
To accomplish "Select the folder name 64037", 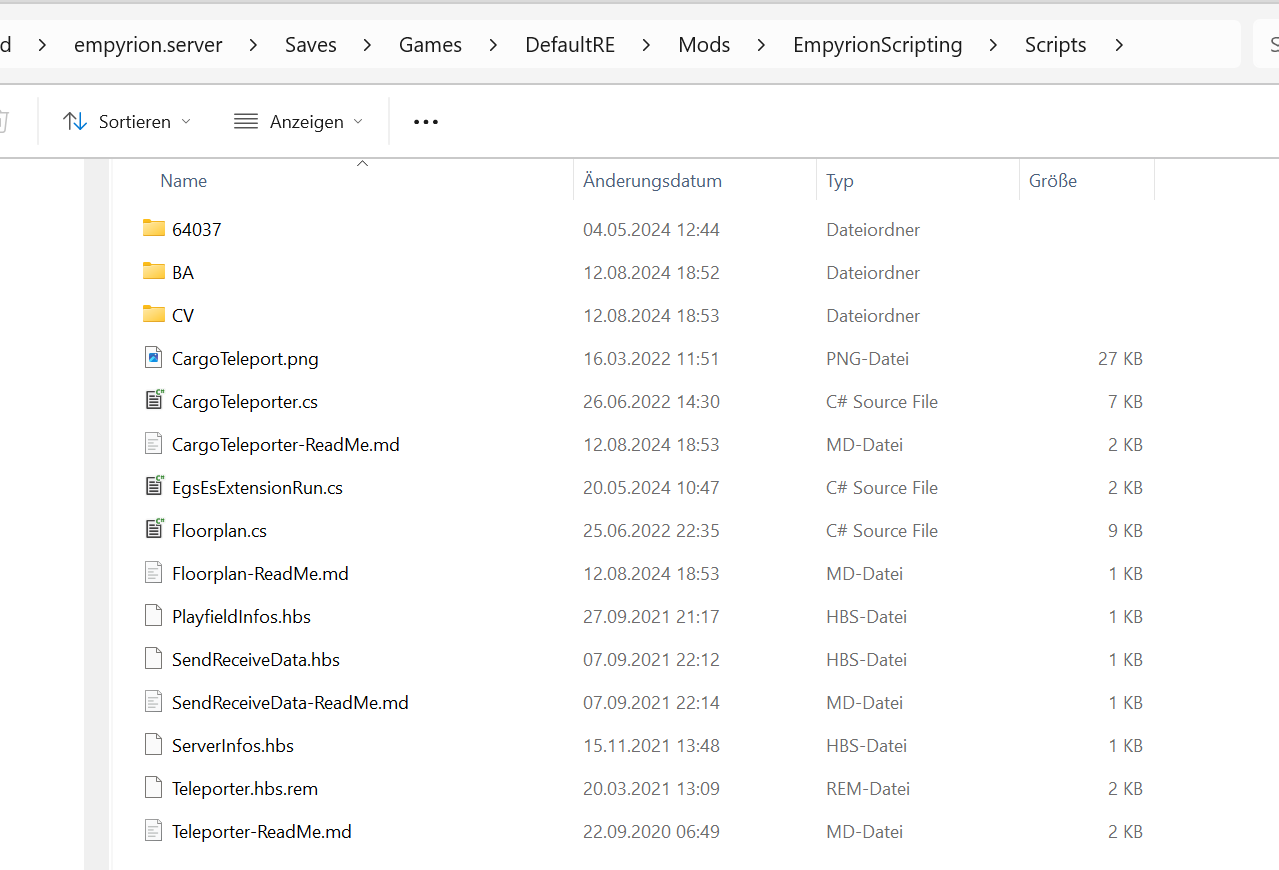I will coord(197,229).
